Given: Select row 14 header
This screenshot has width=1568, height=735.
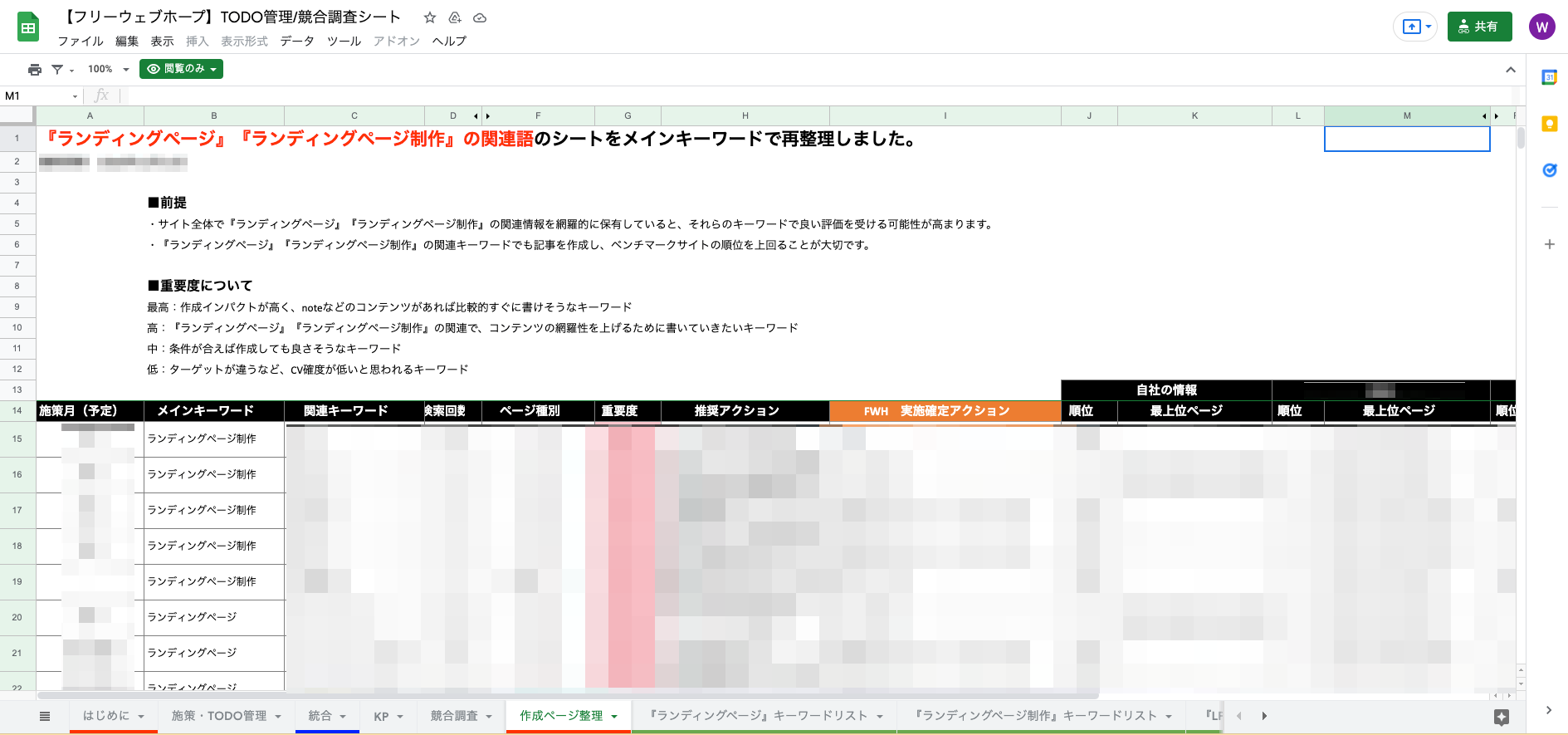Looking at the screenshot, I should coord(17,410).
